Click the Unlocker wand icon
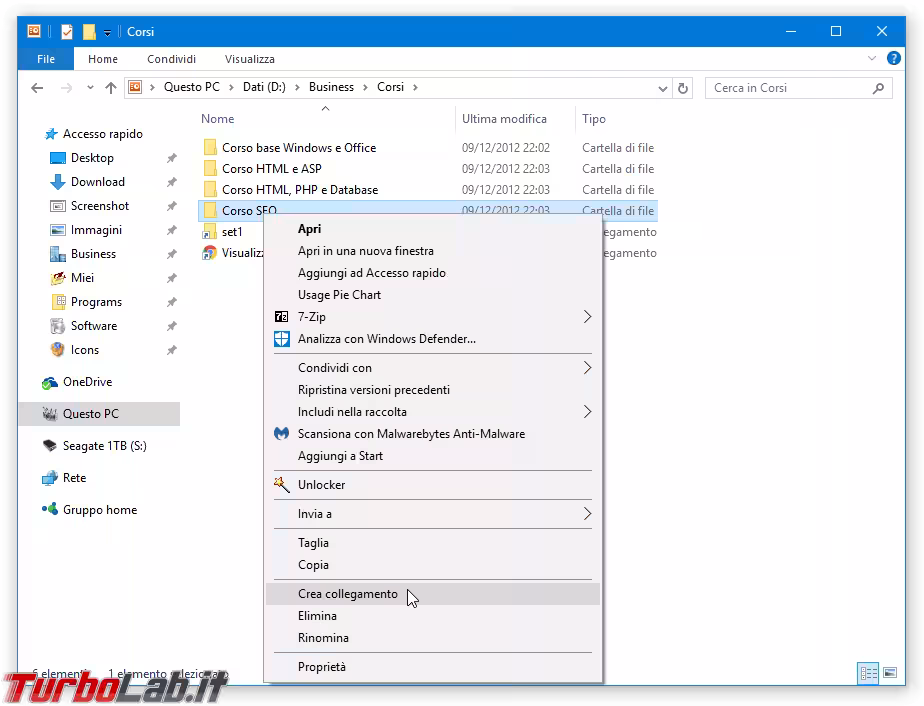The width and height of the screenshot is (924, 706). tap(281, 485)
